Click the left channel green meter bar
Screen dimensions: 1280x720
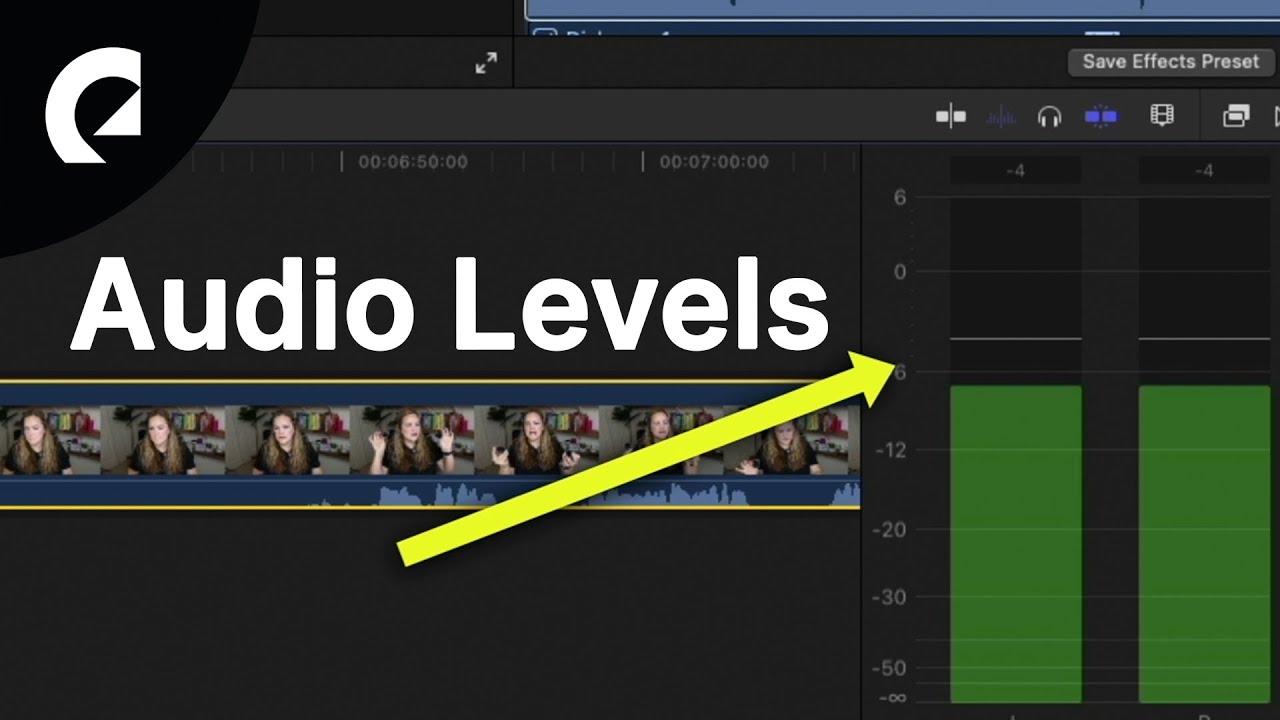(1015, 544)
